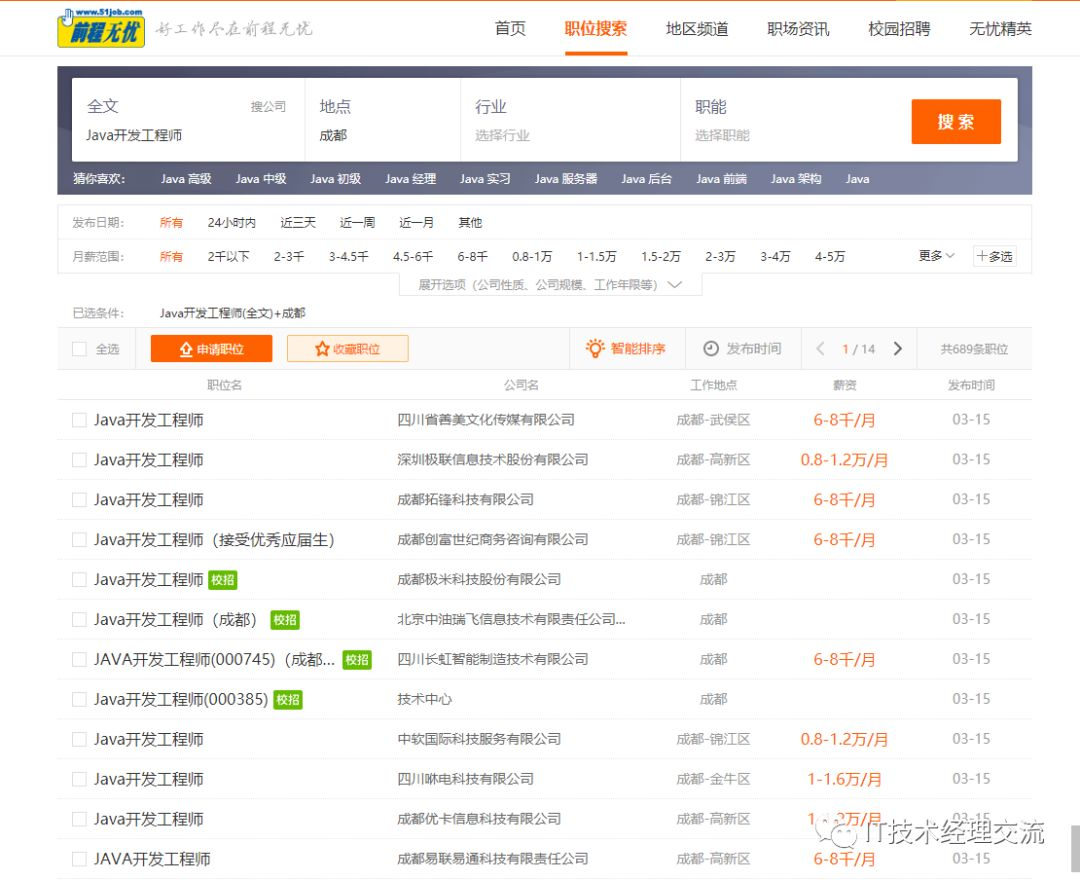Open 中软国际科技服务有限公司 company link
The image size is (1080, 880).
click(479, 740)
